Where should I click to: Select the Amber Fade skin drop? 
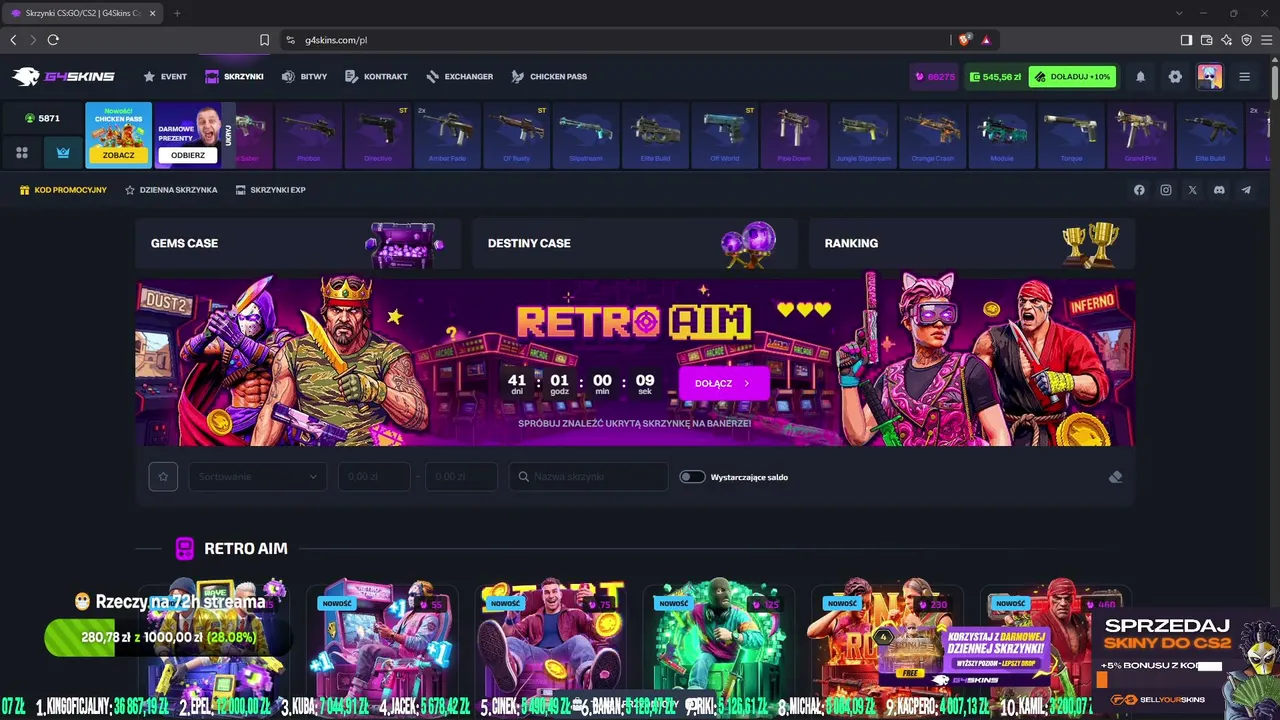[x=447, y=135]
